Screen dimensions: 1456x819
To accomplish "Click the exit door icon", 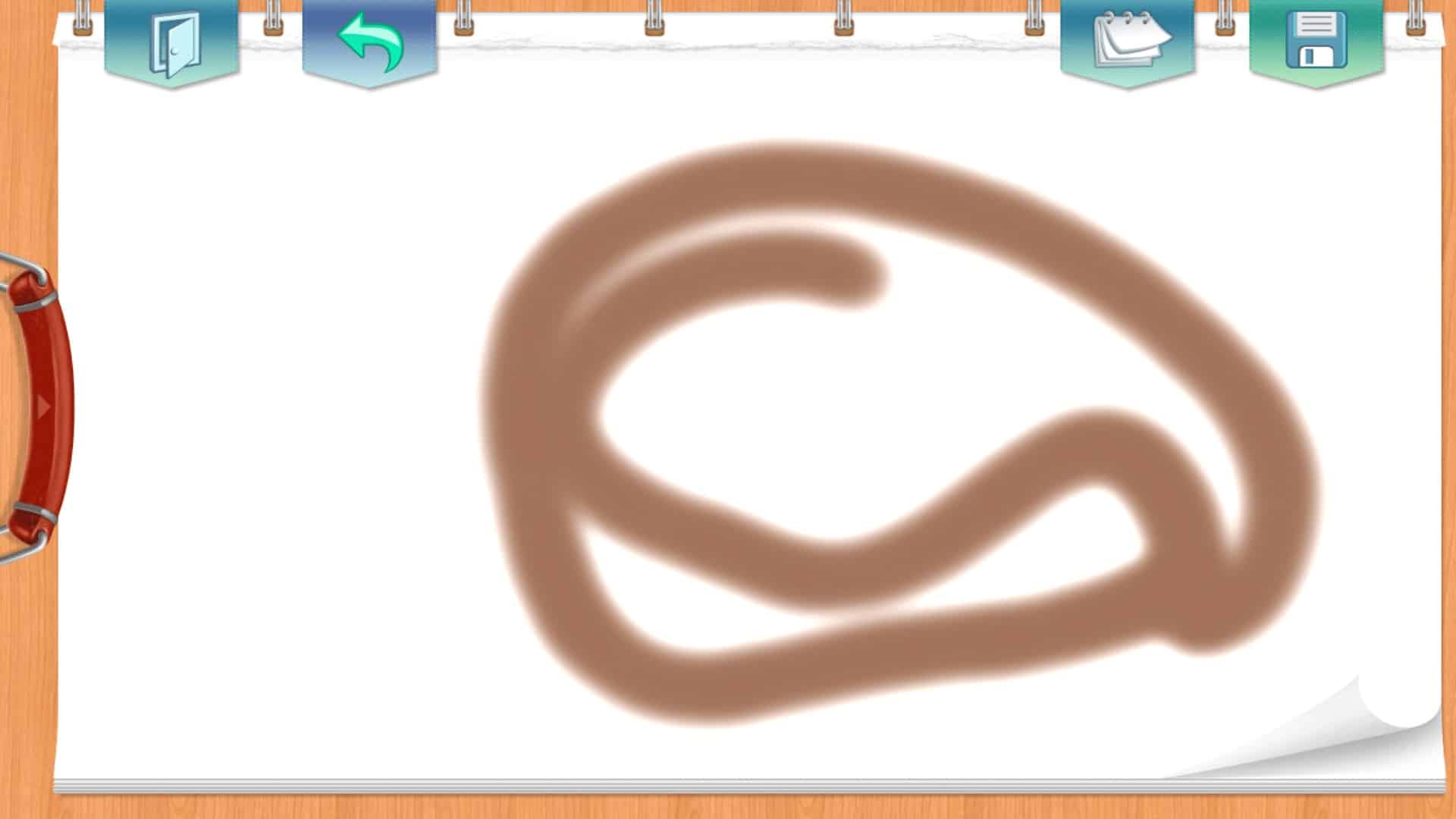I will click(x=172, y=43).
